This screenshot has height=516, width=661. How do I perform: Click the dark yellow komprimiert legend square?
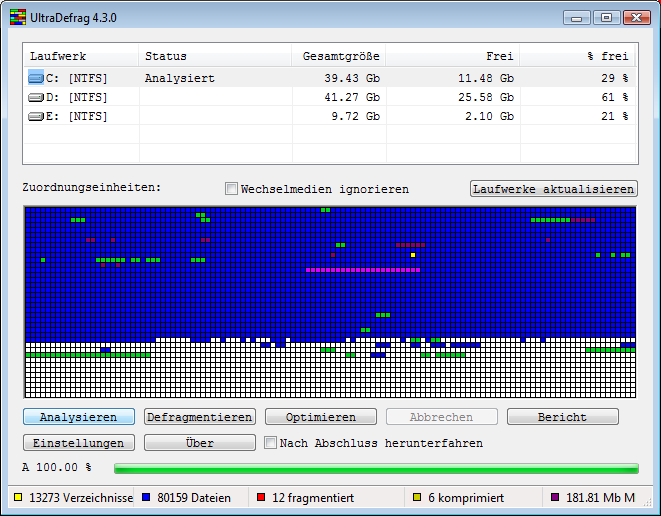pos(417,497)
